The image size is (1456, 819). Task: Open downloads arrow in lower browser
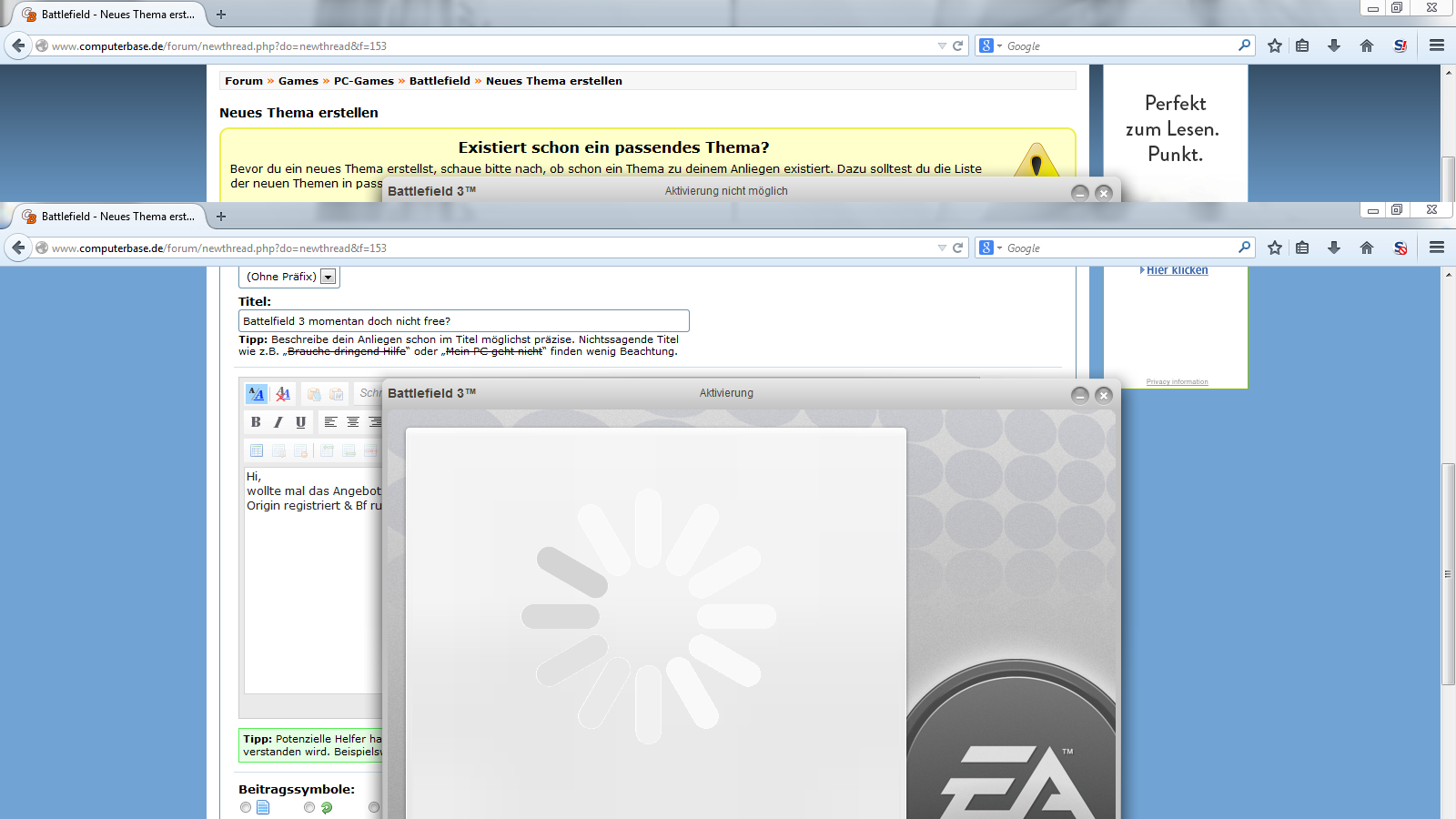pyautogui.click(x=1334, y=248)
